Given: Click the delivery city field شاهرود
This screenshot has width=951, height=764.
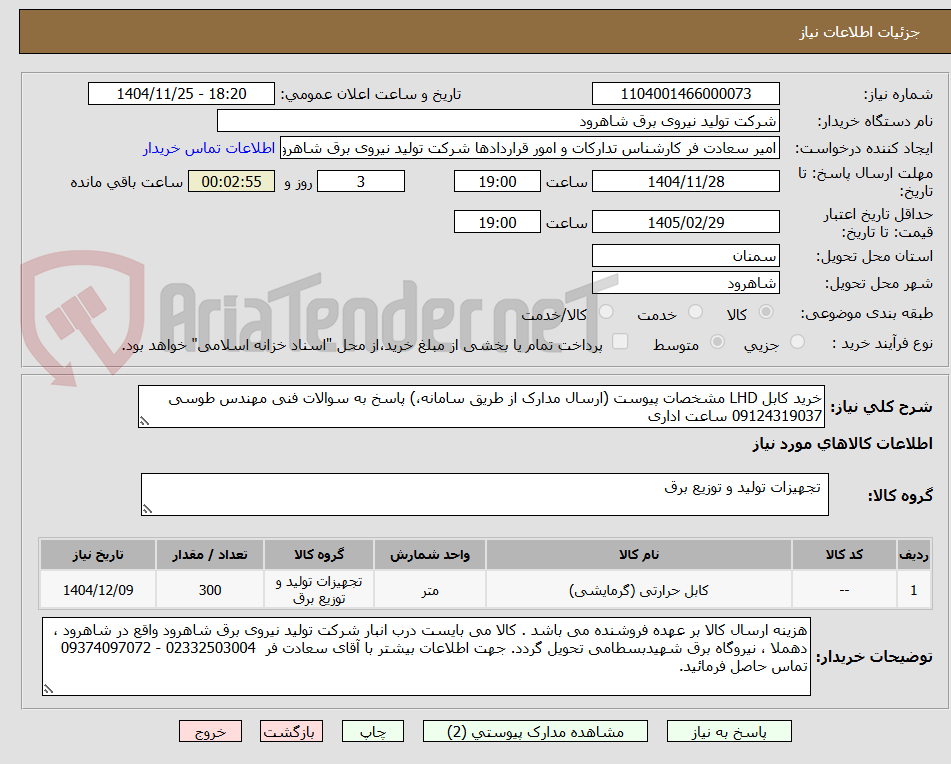Looking at the screenshot, I should click(685, 283).
